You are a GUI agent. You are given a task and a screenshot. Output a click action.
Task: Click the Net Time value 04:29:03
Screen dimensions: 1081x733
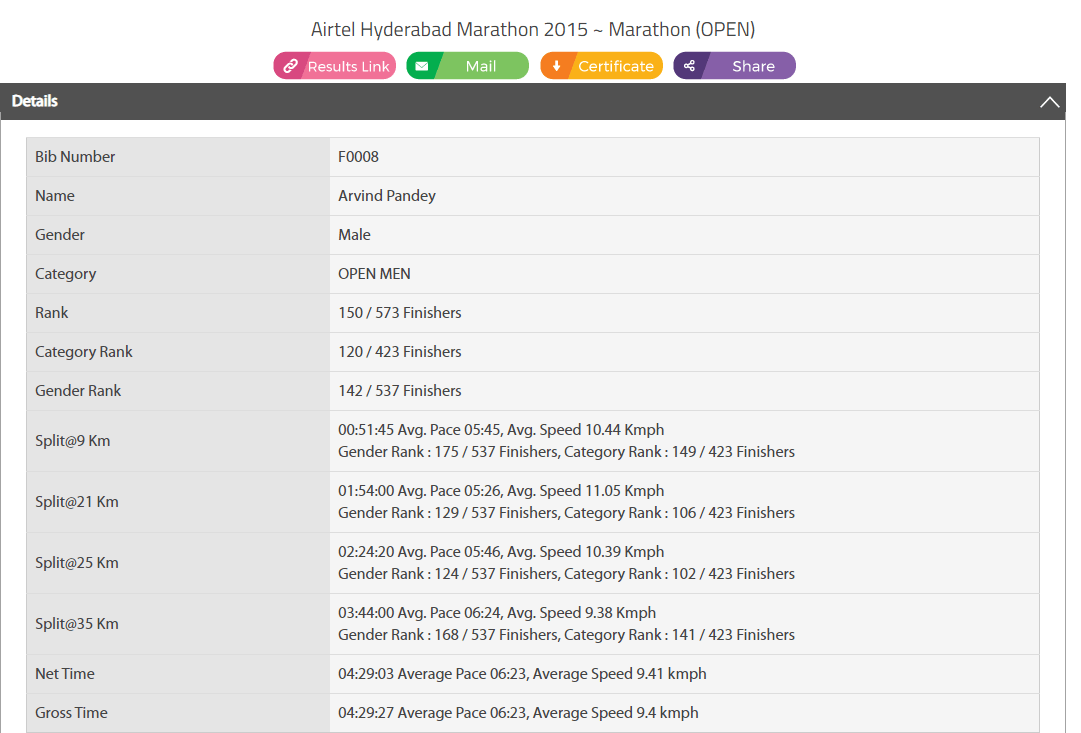(522, 674)
